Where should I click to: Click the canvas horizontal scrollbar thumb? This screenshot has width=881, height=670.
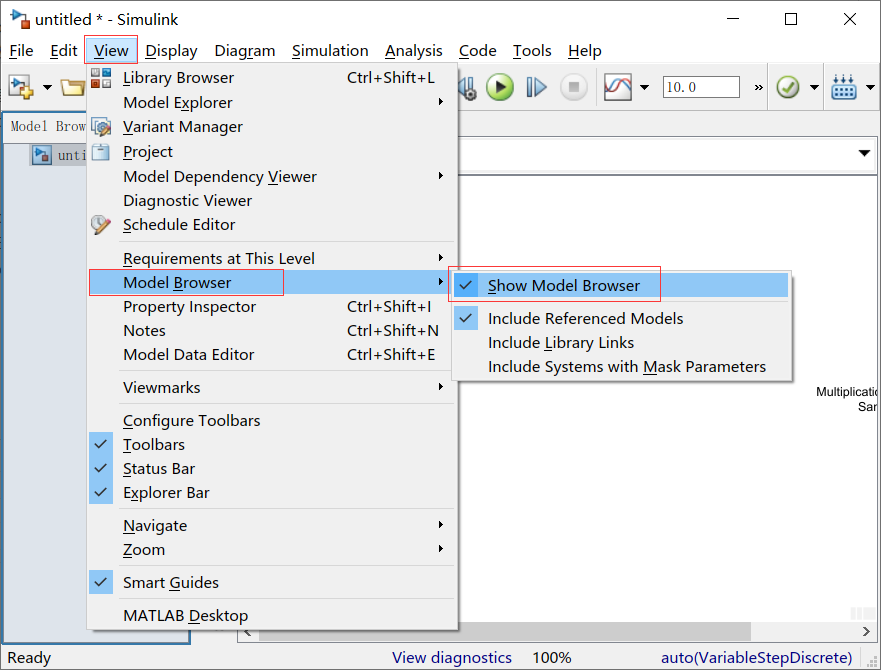[505, 632]
